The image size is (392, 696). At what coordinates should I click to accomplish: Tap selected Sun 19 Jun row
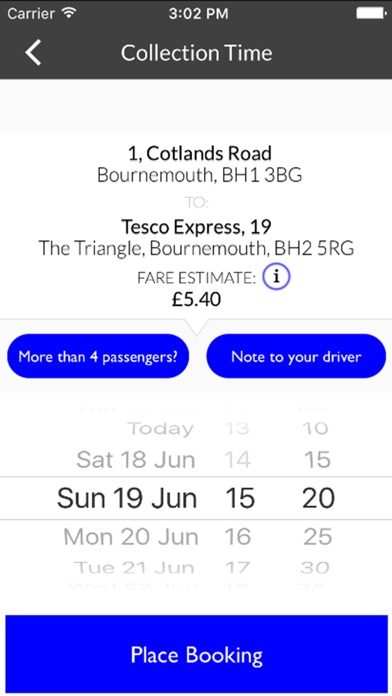pyautogui.click(x=127, y=498)
